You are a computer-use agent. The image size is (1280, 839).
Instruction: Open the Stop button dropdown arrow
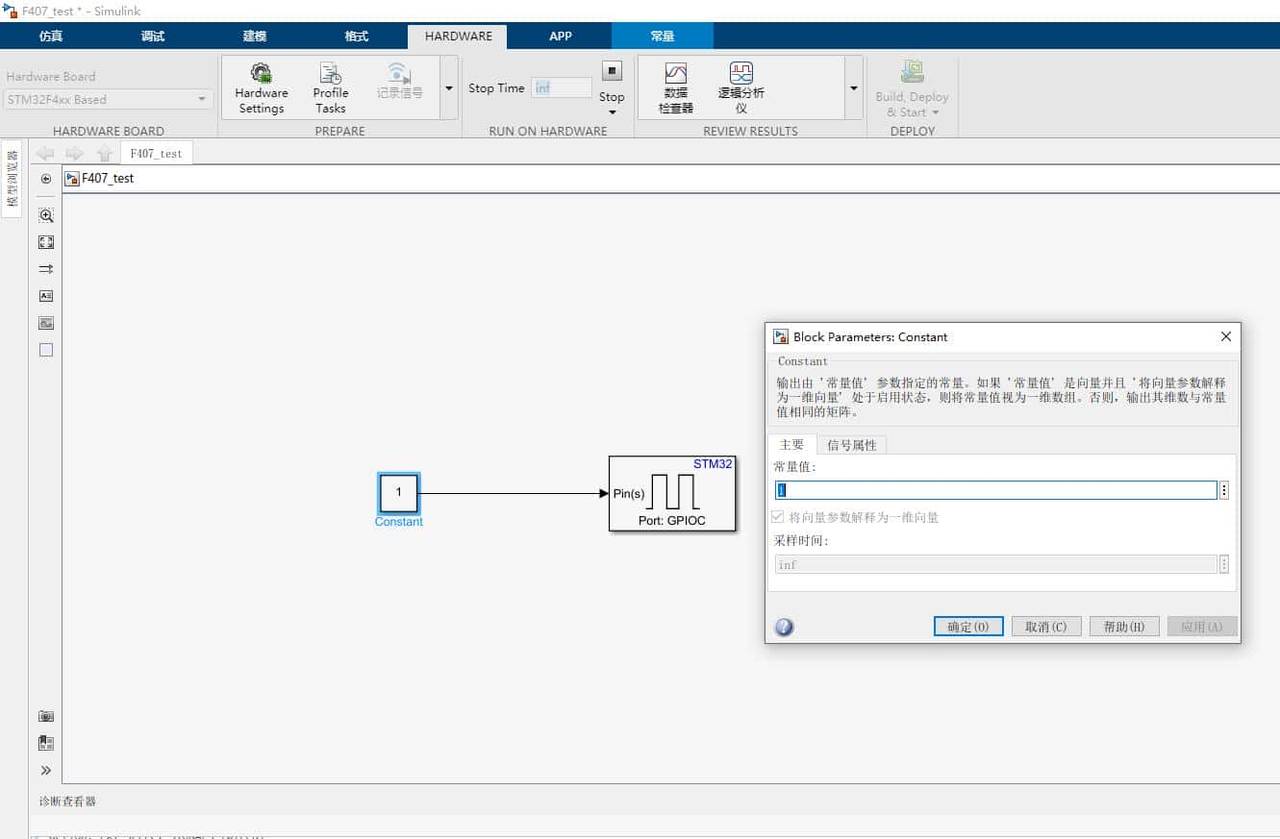click(611, 110)
